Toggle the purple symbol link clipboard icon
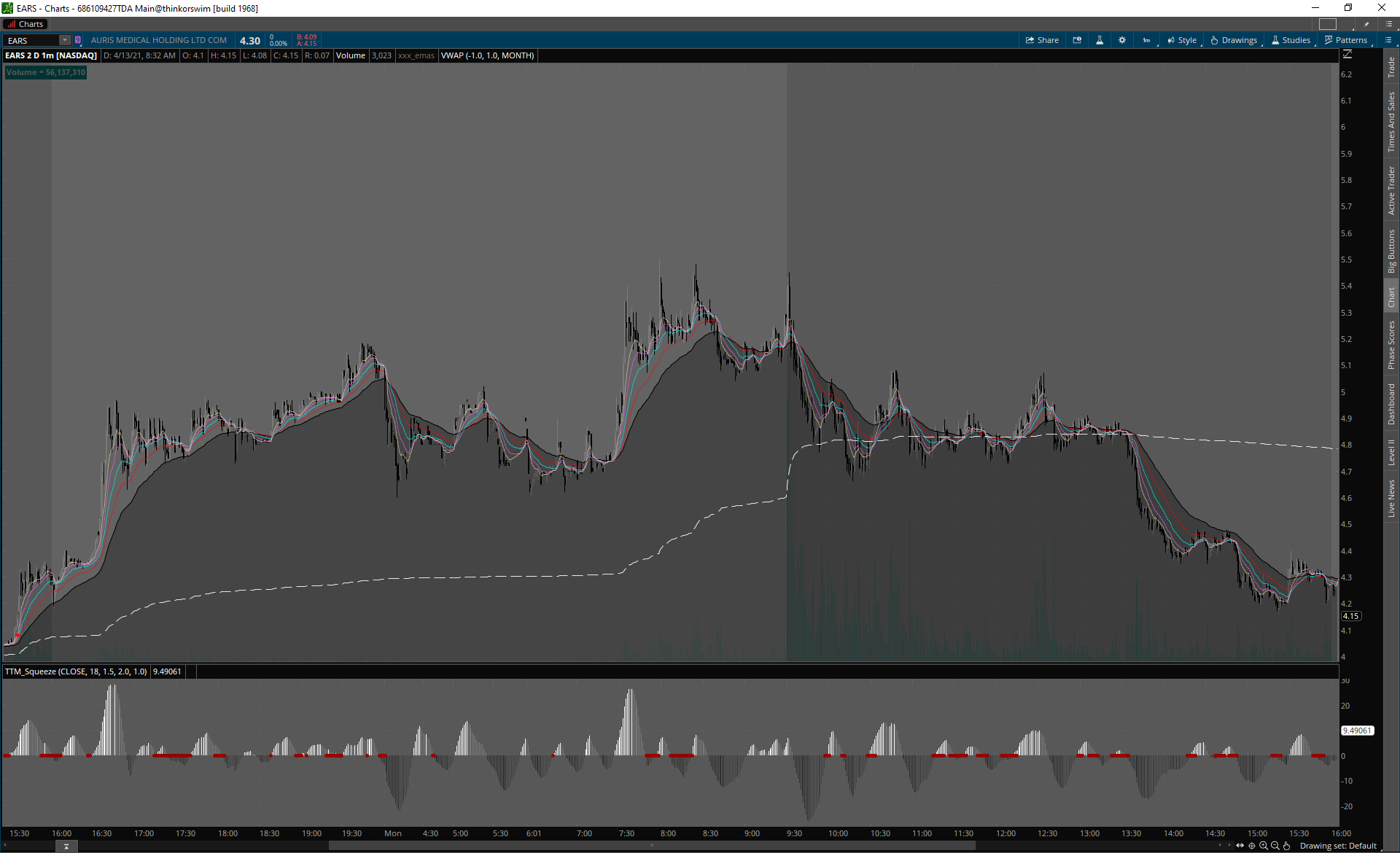 78,40
